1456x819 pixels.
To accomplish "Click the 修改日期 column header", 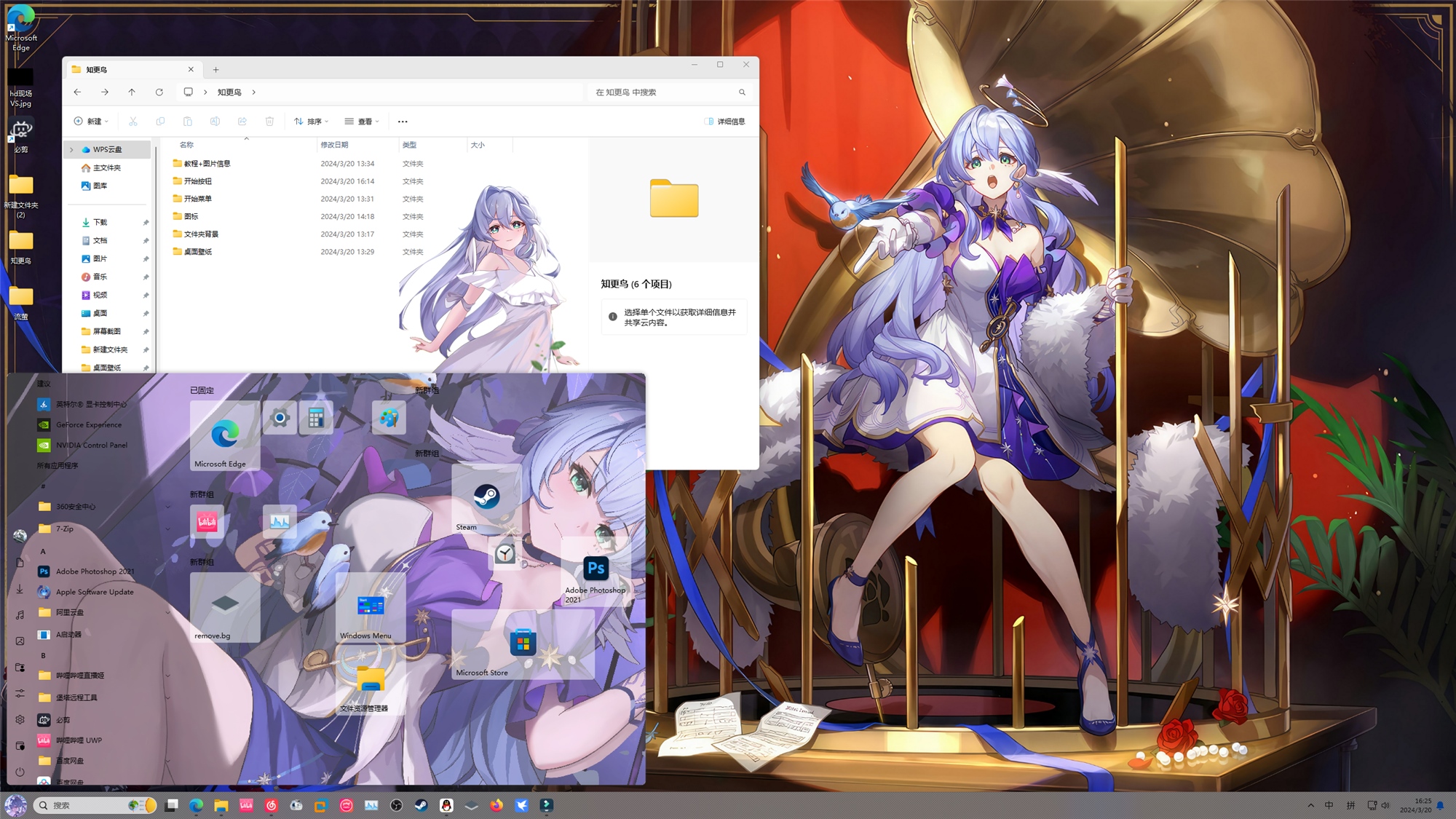I will coord(335,145).
